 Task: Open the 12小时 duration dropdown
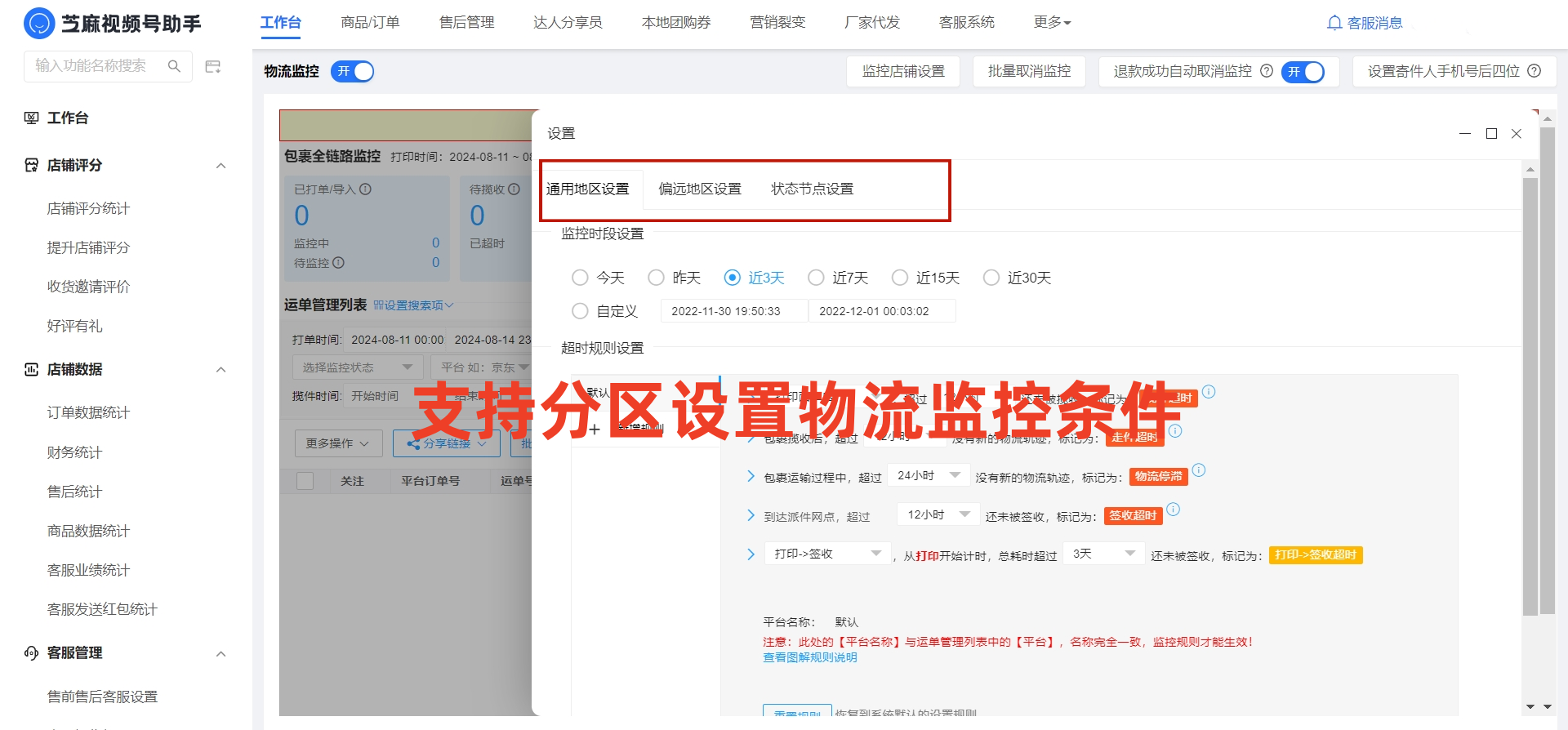tap(938, 514)
